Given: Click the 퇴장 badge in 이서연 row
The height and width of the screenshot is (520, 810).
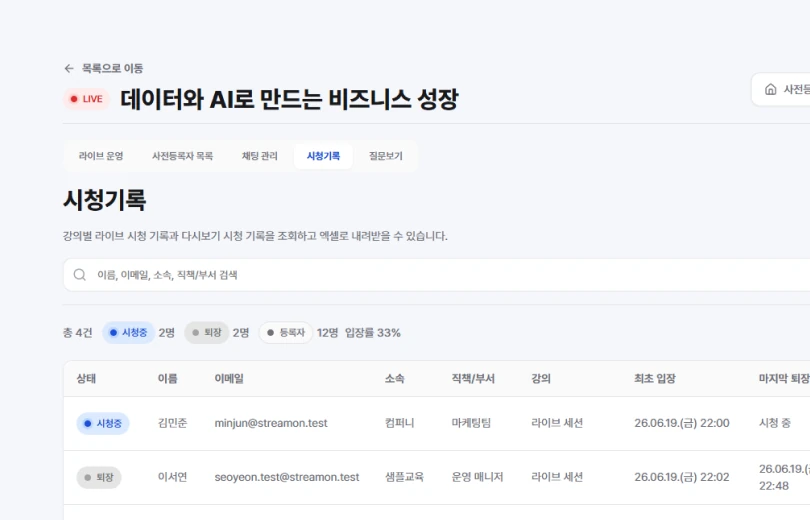Looking at the screenshot, I should [x=99, y=478].
